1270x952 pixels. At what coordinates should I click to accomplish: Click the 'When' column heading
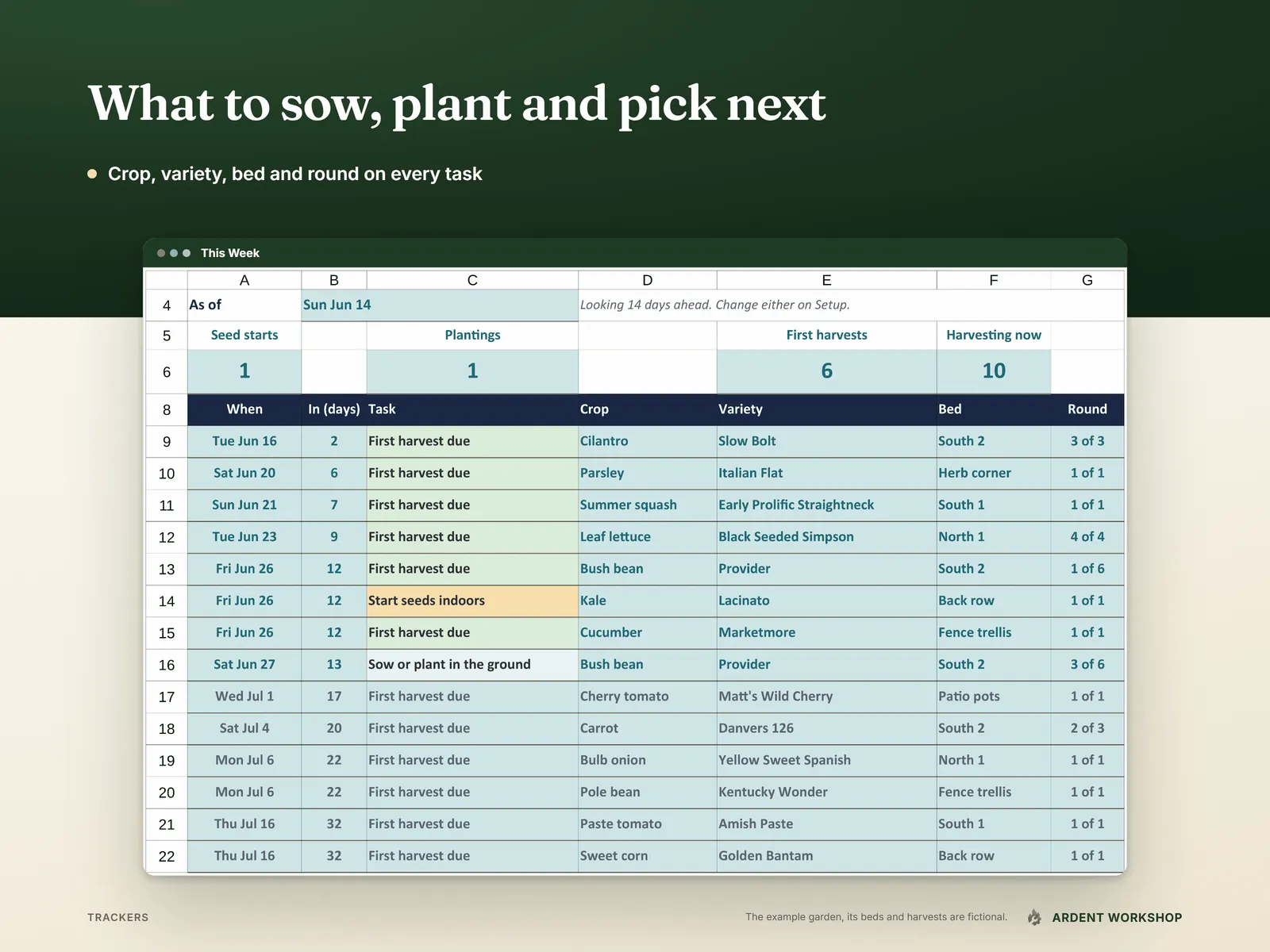tap(244, 409)
